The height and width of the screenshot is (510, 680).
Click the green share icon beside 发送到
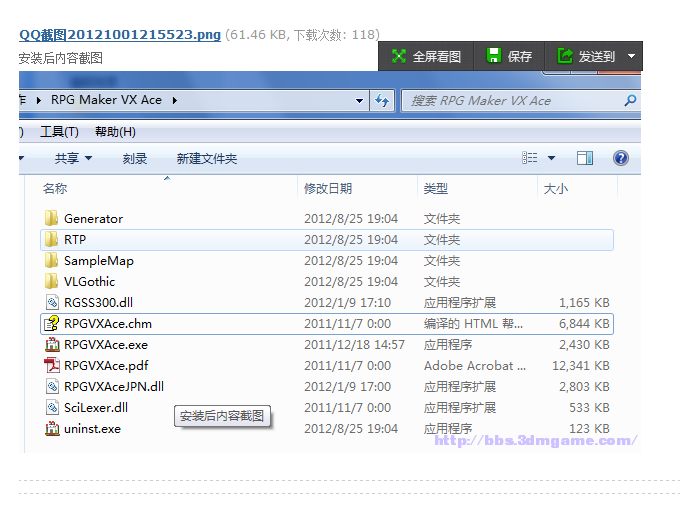pyautogui.click(x=565, y=56)
